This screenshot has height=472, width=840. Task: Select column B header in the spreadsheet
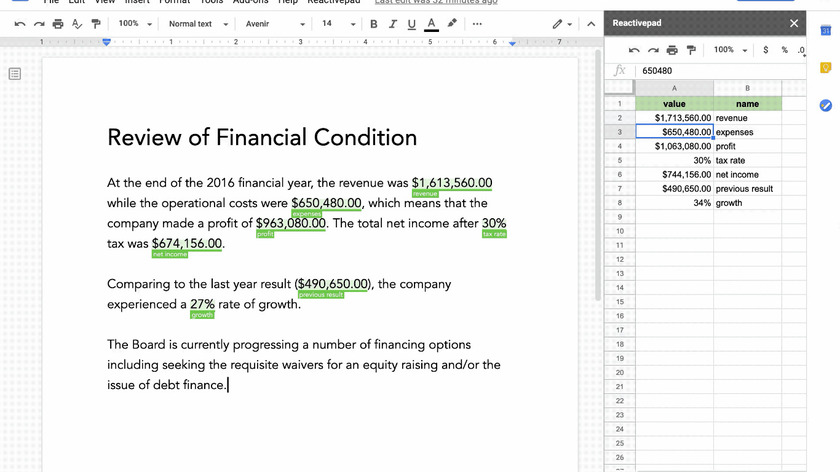(x=747, y=88)
